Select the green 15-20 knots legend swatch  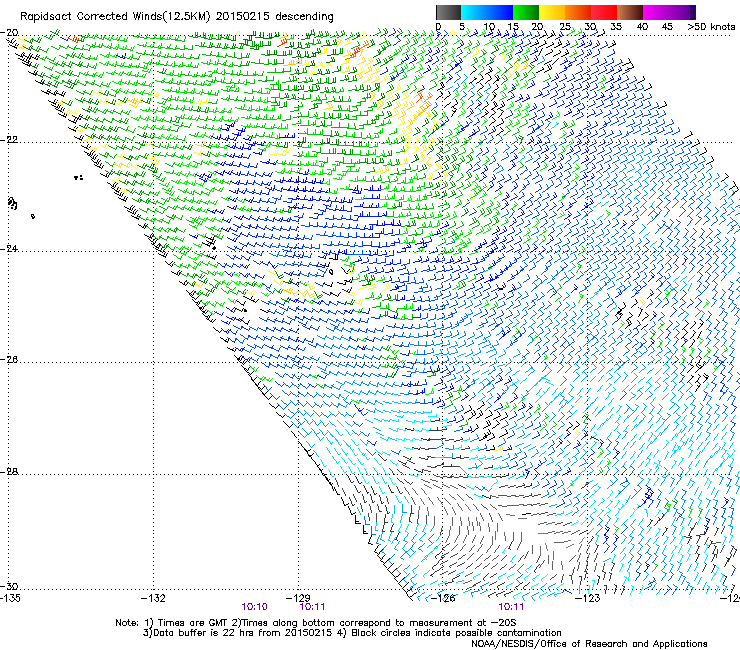[526, 12]
